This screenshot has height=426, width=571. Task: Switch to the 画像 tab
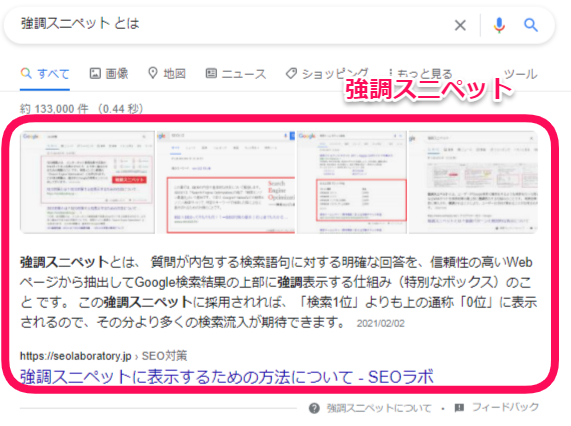109,74
